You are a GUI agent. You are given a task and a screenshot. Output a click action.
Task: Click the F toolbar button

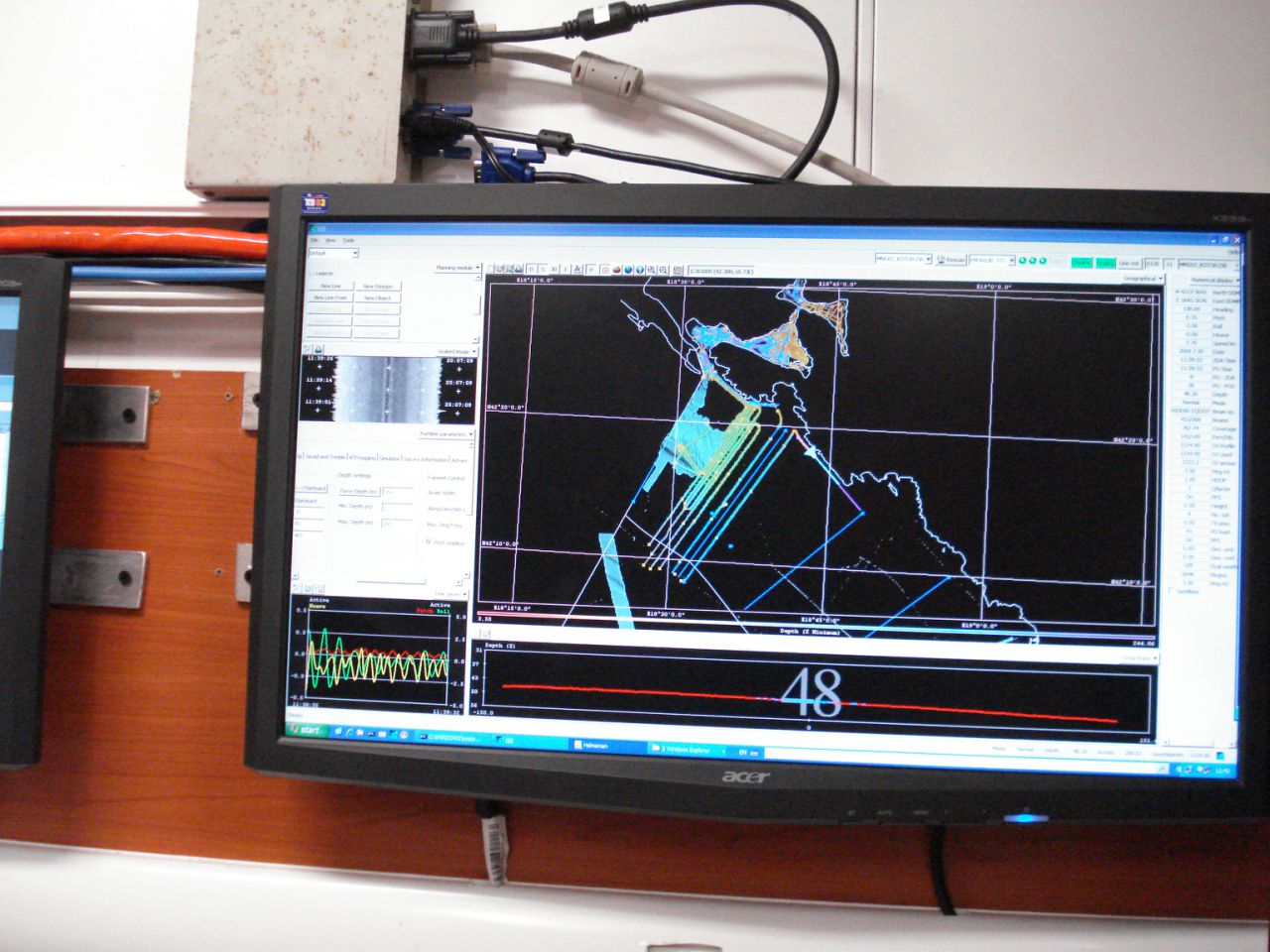click(591, 270)
